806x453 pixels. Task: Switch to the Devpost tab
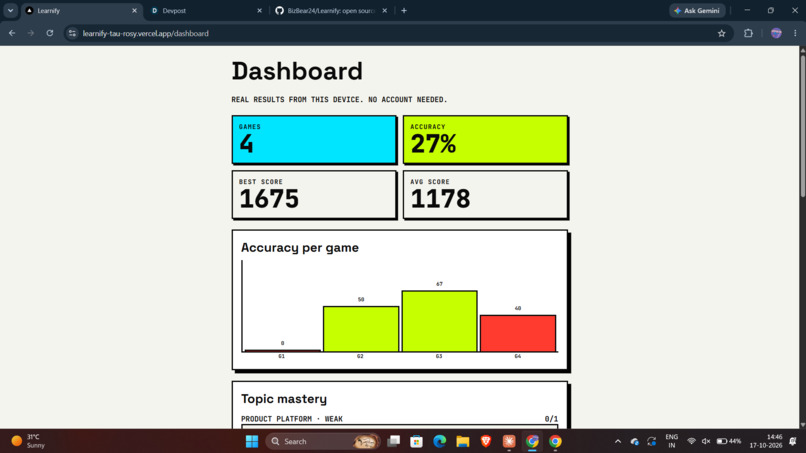coord(206,11)
